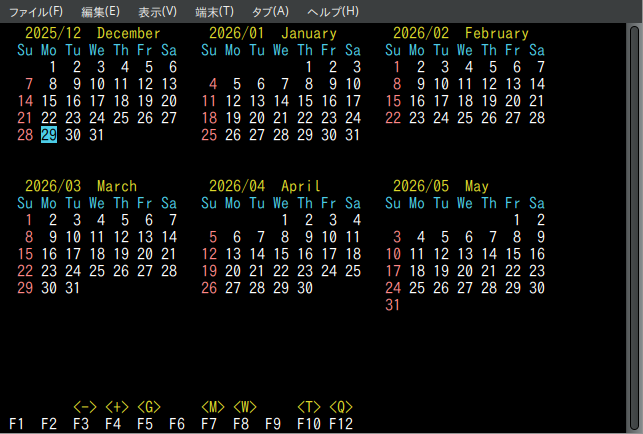Open the 編集(E) menu

click(100, 11)
